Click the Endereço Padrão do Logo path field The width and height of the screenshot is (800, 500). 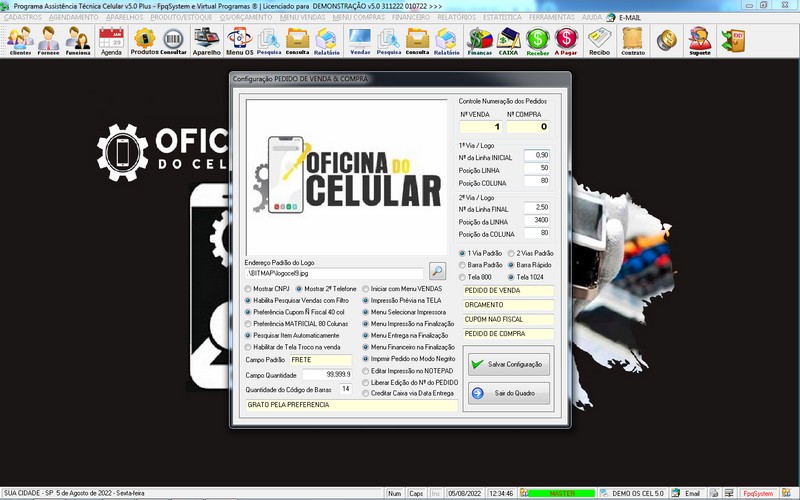tap(334, 273)
